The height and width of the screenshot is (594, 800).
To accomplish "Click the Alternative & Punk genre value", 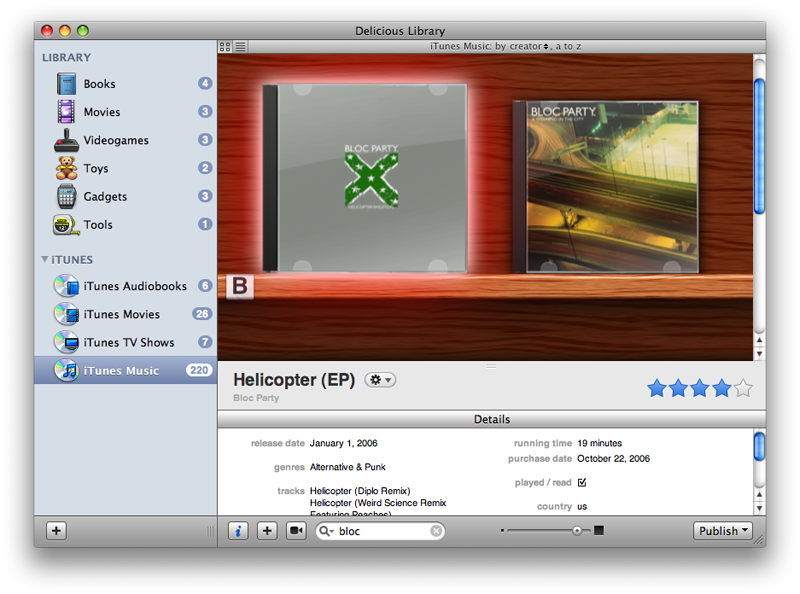I will (347, 467).
